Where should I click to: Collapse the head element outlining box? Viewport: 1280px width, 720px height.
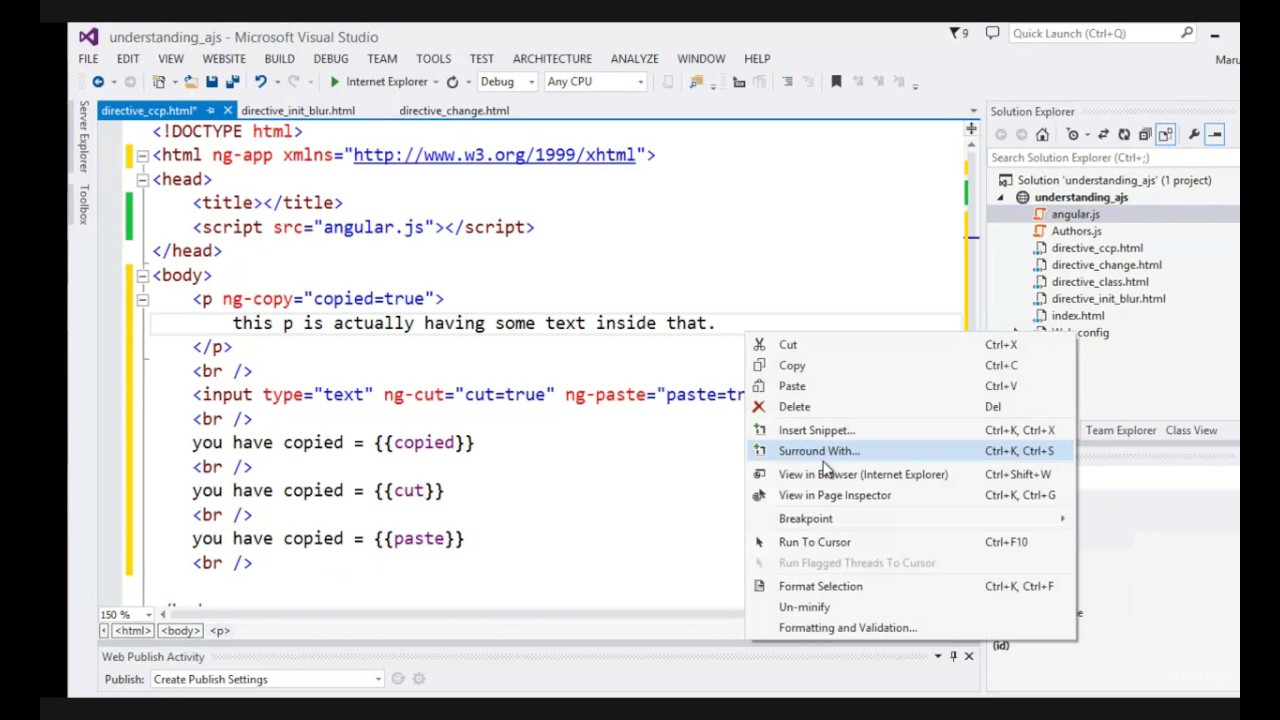[142, 179]
